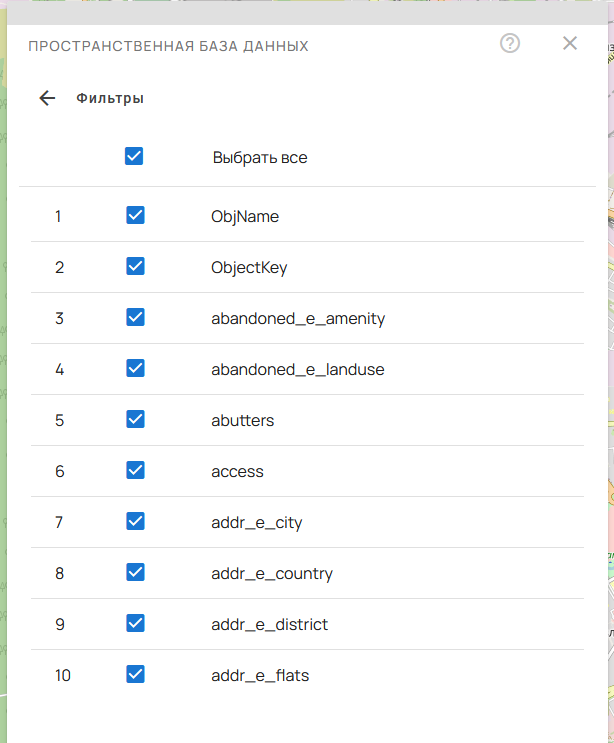Click the Выбрать все label
The image size is (614, 743).
click(260, 158)
